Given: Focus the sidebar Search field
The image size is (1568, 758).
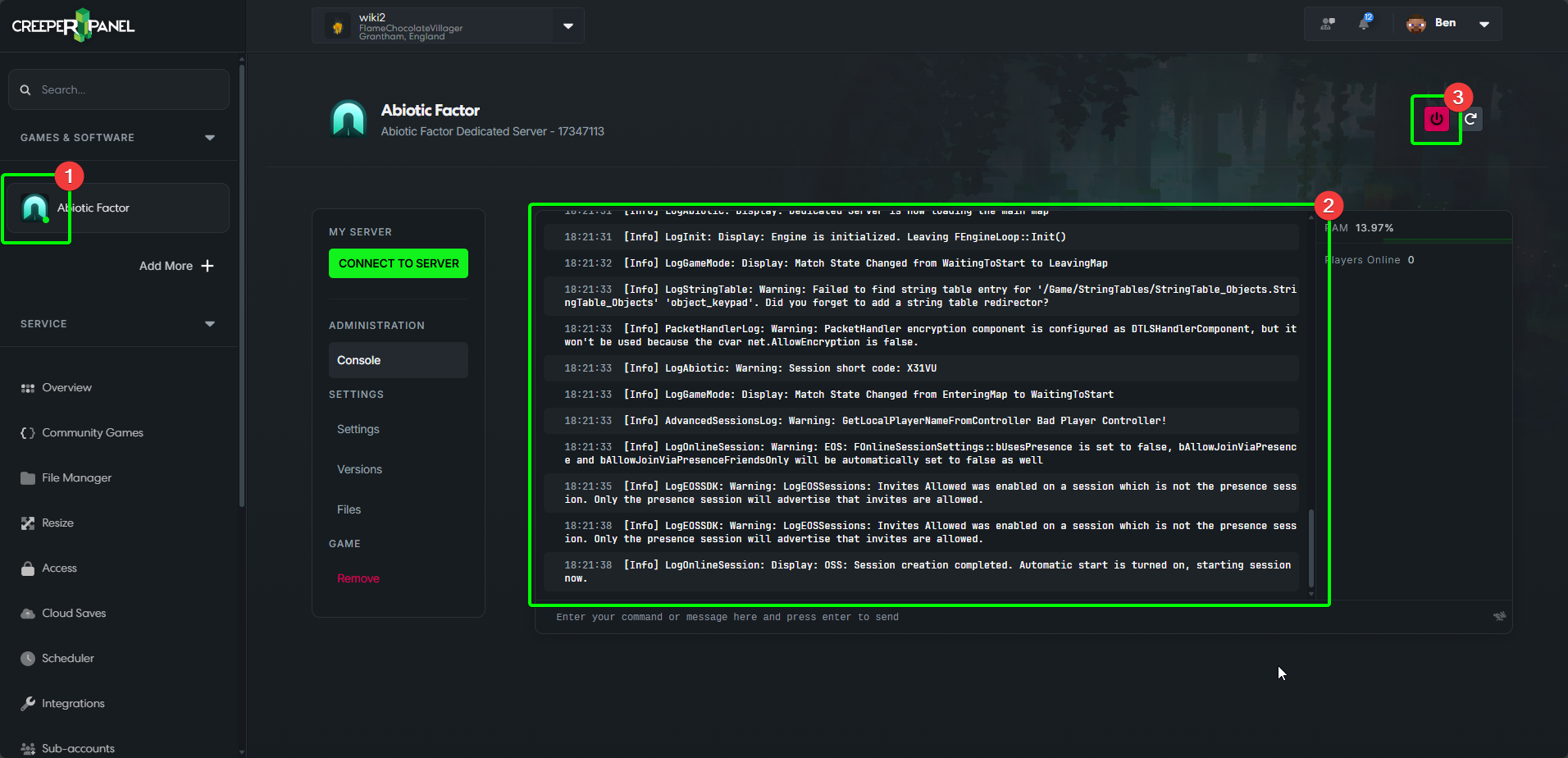Looking at the screenshot, I should click(x=119, y=89).
